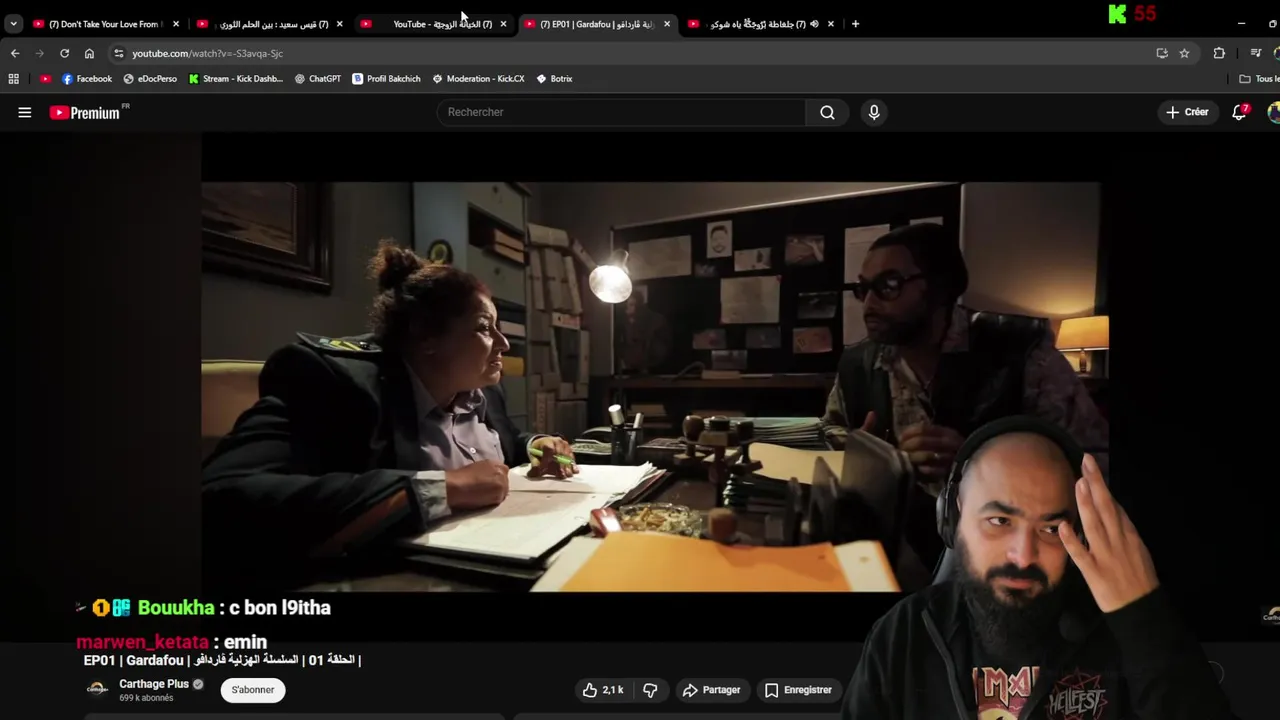Screen dimensions: 1280x720
Task: Open Carthage Plus channel avatar
Action: (x=97, y=689)
